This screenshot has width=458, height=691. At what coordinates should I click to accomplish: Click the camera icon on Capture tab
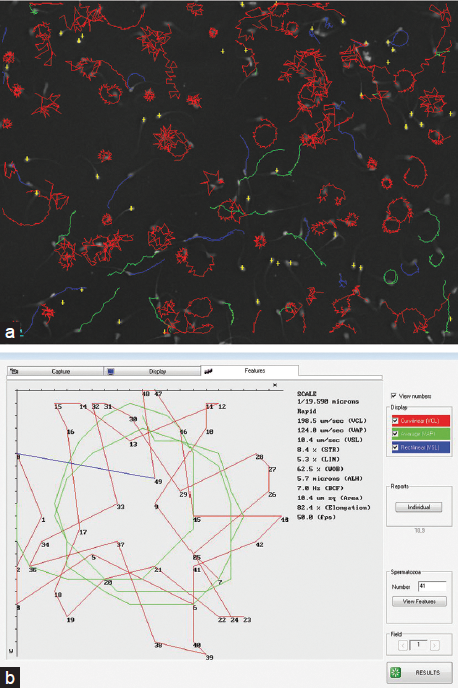click(x=15, y=372)
